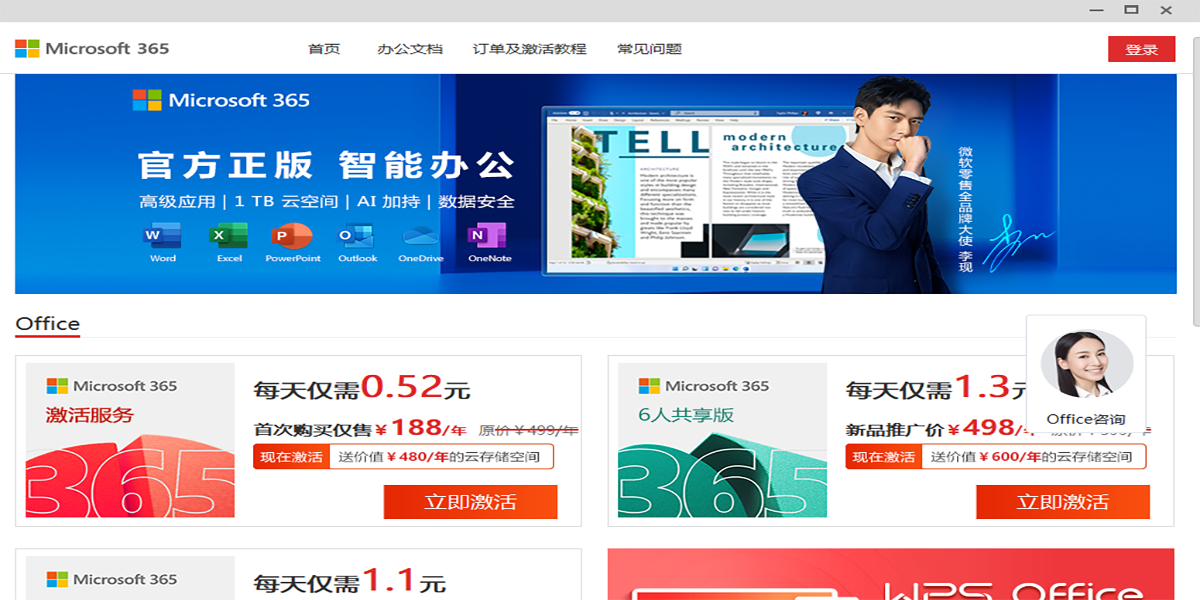Click 立即激活 for the 6人共享版 plan
This screenshot has height=600, width=1200.
1062,502
